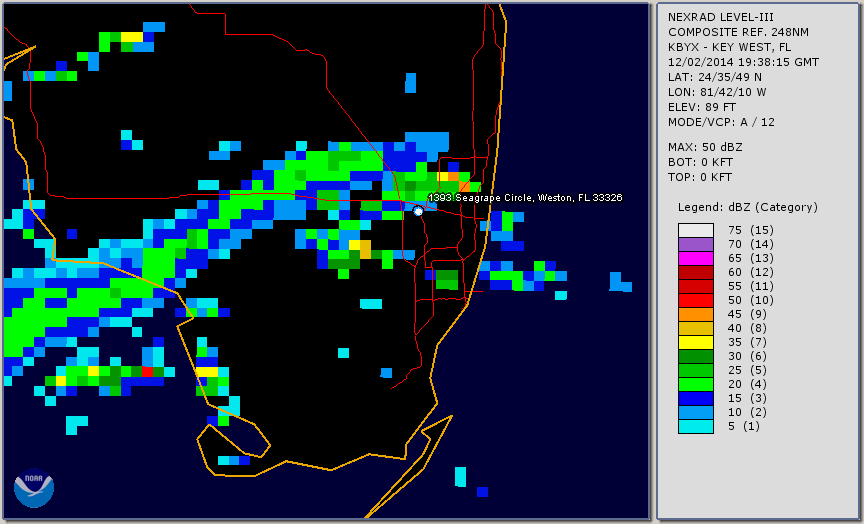Click the TOP: 0 KFT reading
Image resolution: width=864 pixels, height=524 pixels.
pyautogui.click(x=700, y=177)
